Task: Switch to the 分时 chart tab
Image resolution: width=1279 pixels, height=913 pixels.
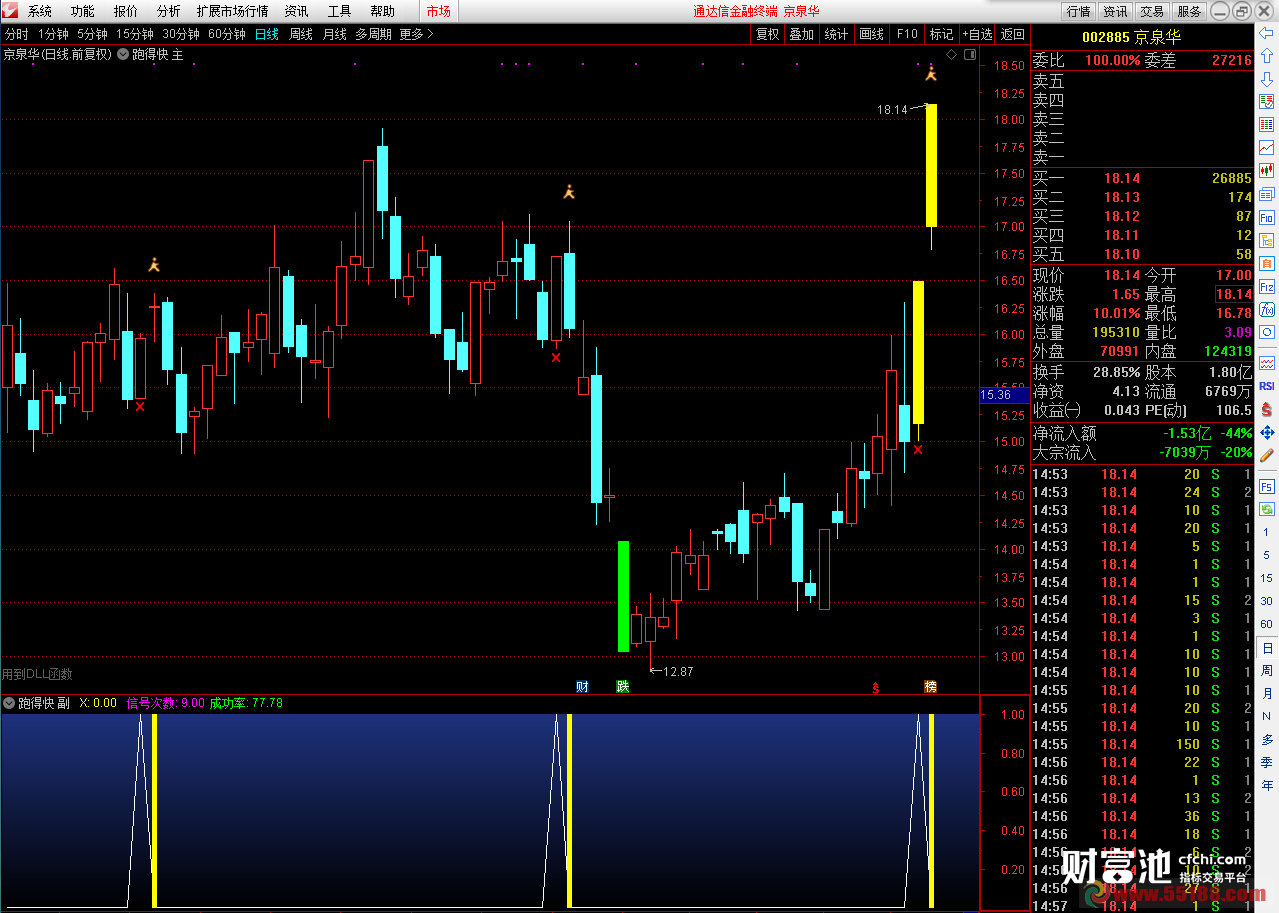Action: pos(17,34)
